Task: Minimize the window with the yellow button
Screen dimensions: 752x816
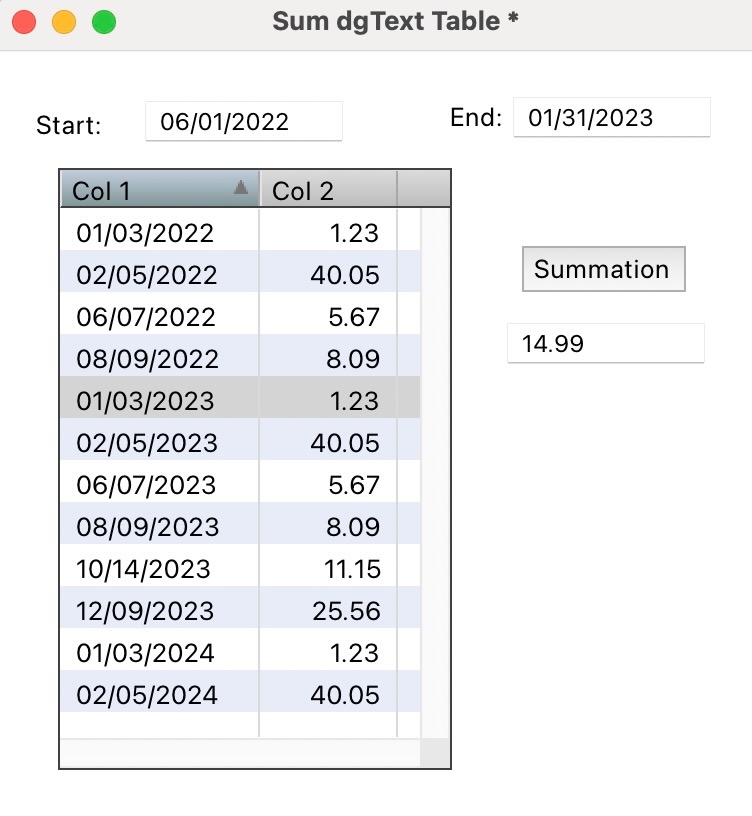Action: [x=63, y=22]
